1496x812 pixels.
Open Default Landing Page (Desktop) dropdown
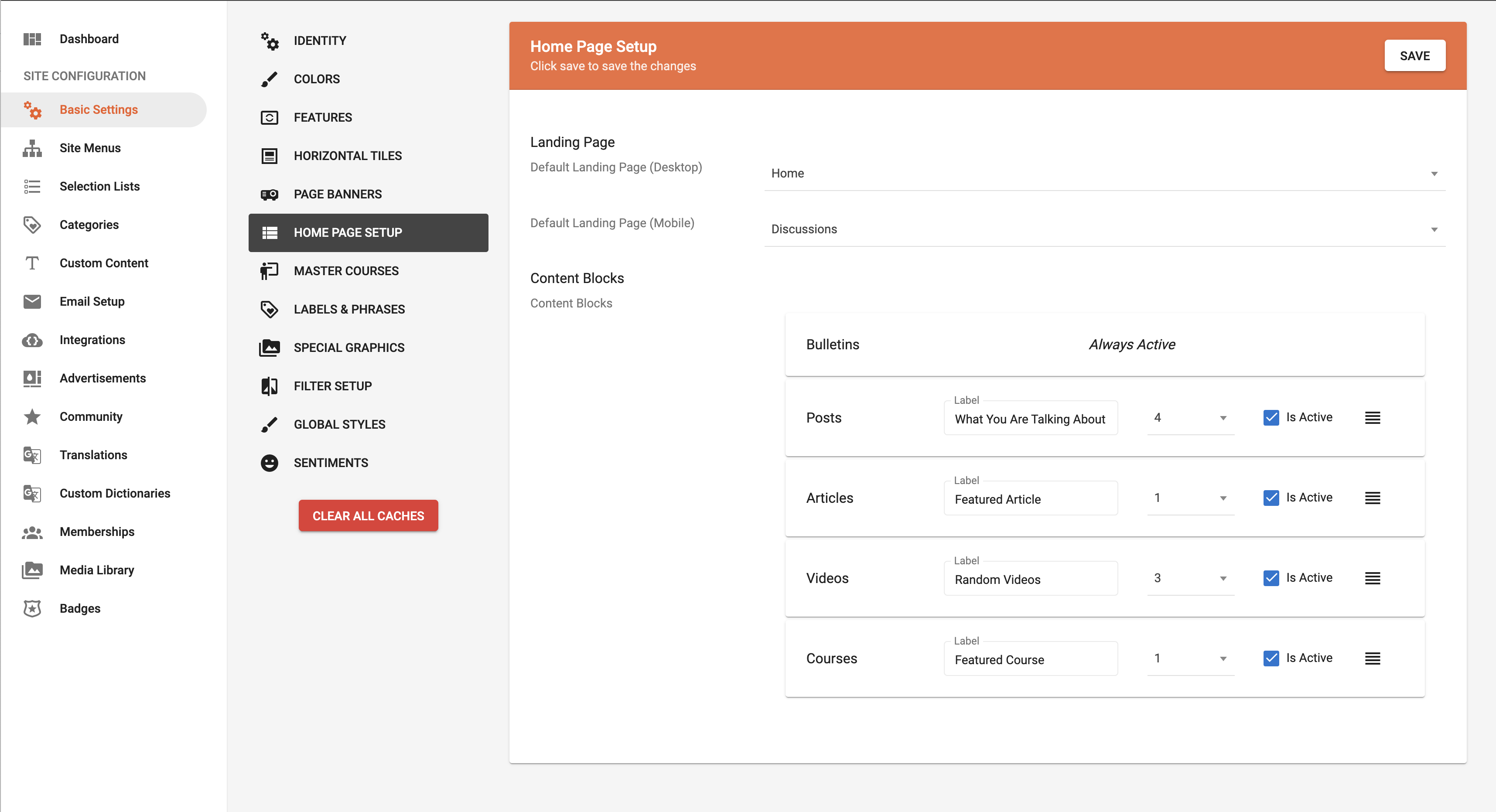(x=1104, y=174)
